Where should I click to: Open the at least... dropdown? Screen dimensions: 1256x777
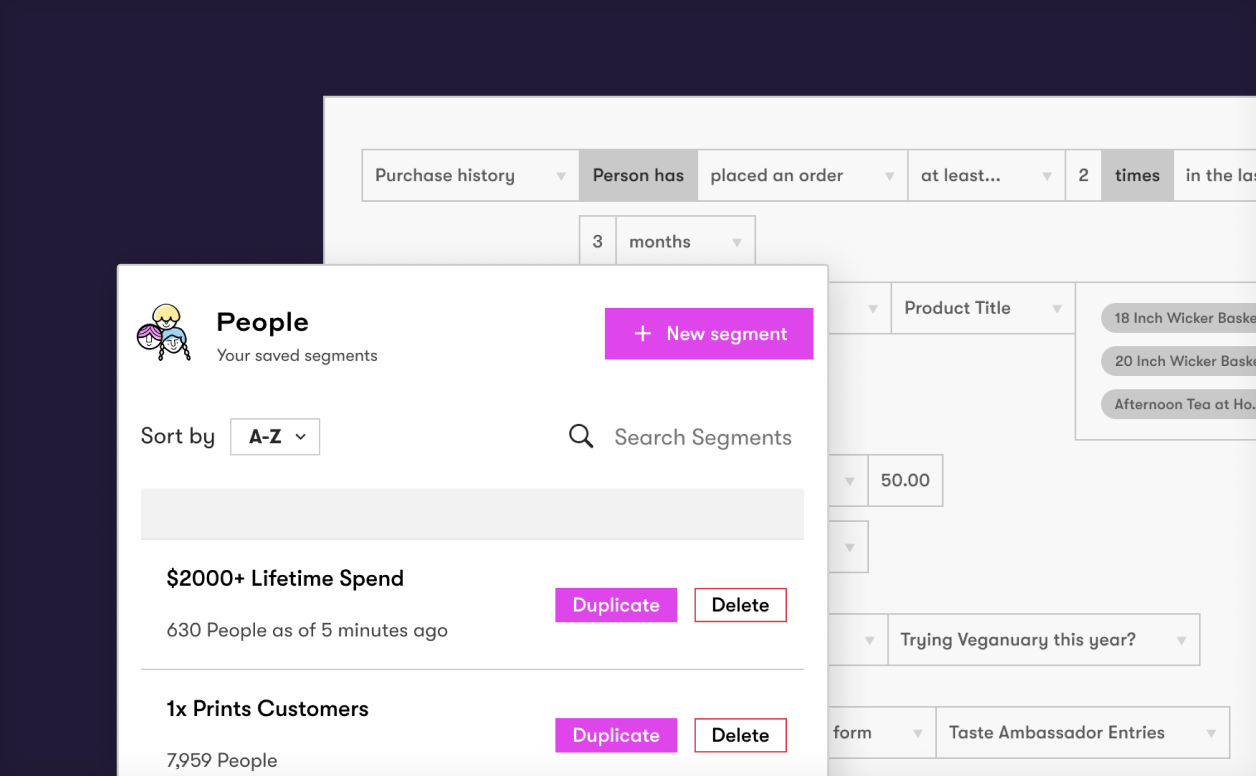986,175
